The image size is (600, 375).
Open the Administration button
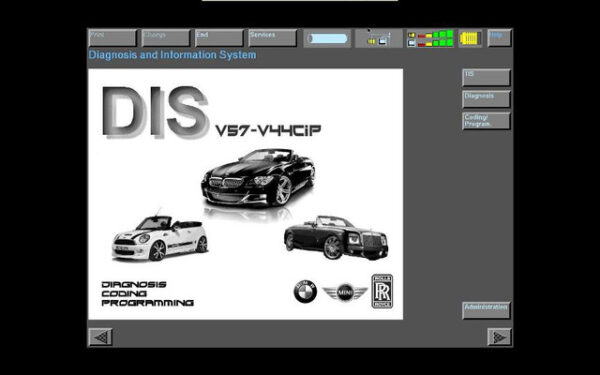tap(486, 310)
